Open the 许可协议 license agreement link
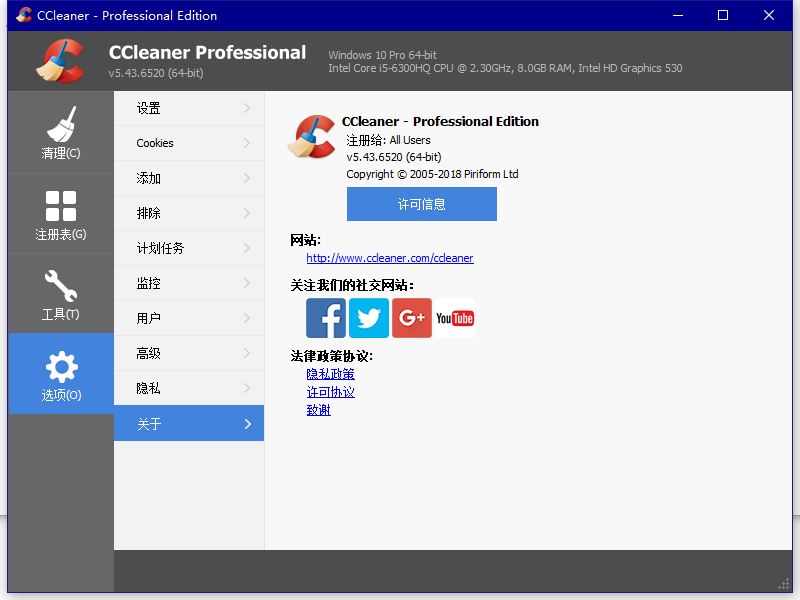Viewport: 800px width, 600px height. point(331,392)
